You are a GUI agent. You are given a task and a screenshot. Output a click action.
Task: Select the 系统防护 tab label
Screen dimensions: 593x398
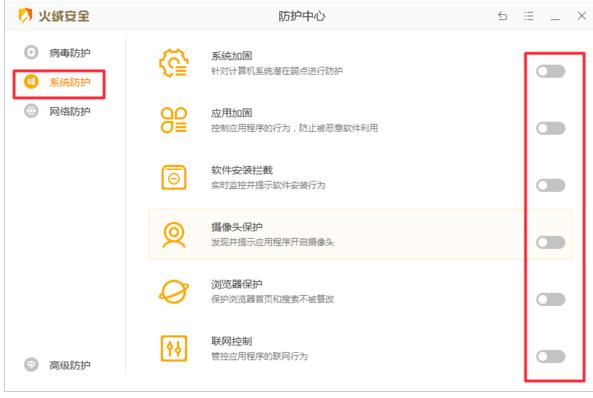tap(70, 82)
